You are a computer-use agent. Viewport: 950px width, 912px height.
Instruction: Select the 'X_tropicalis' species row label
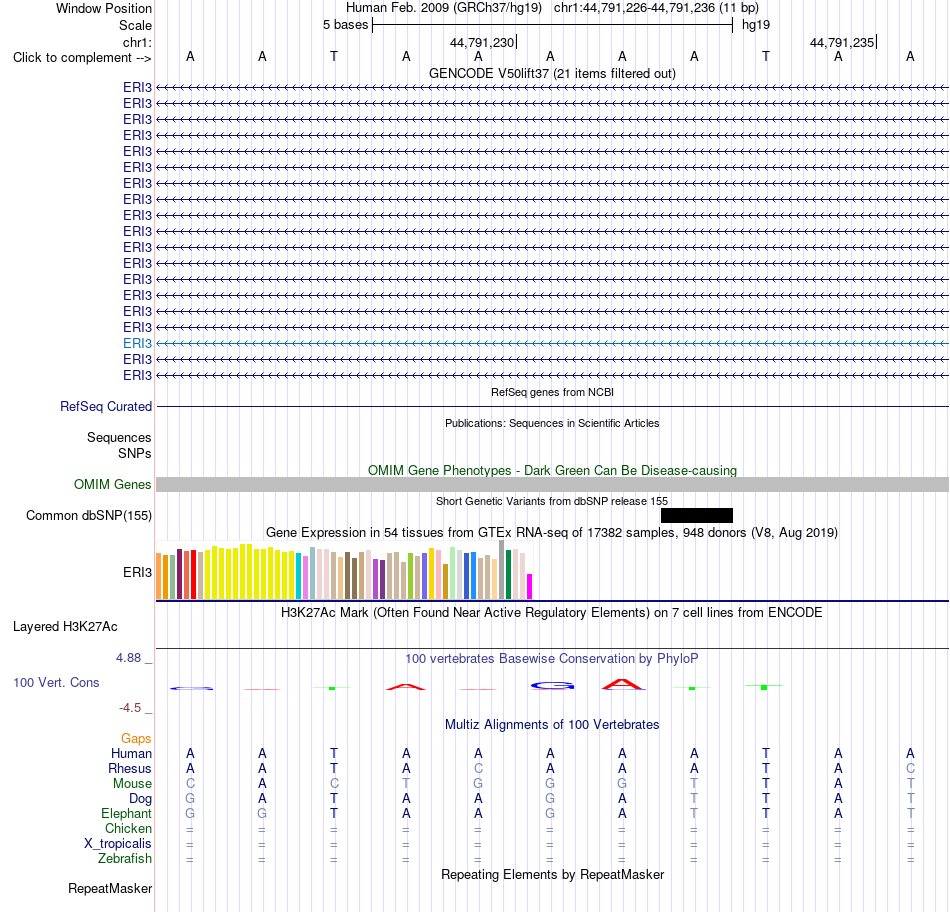pyautogui.click(x=118, y=844)
